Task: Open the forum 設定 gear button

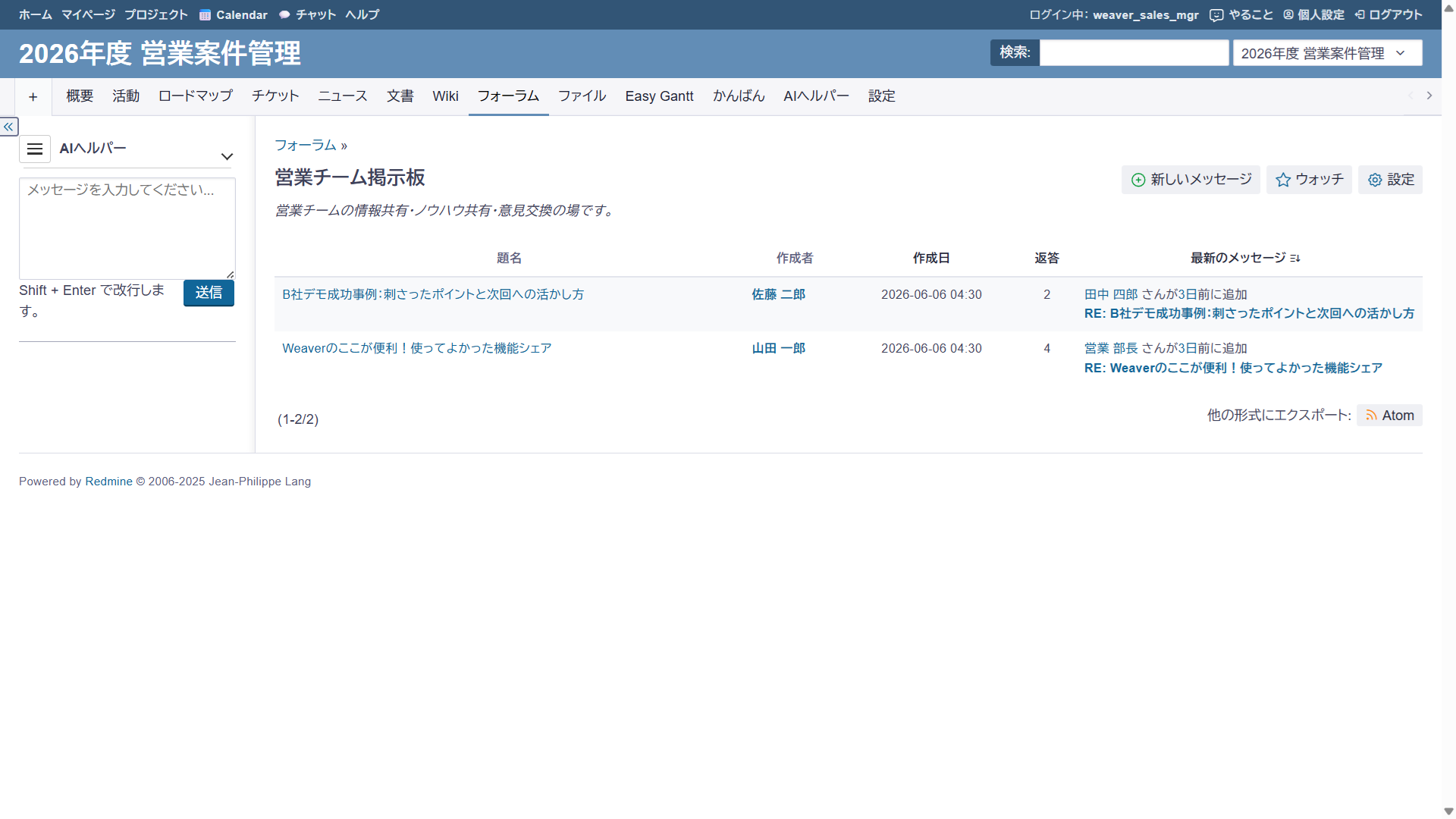Action: [x=1390, y=180]
